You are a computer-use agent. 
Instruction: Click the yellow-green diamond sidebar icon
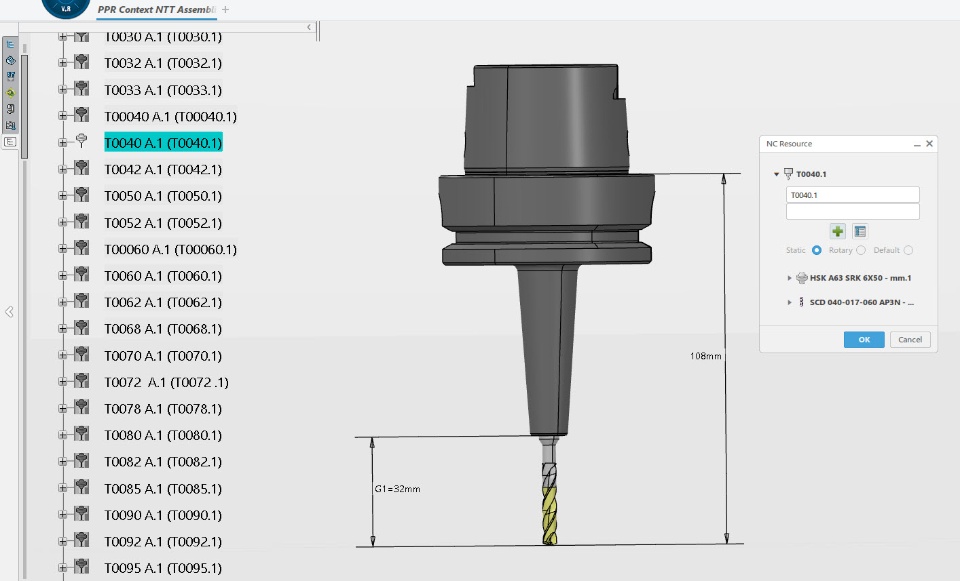(x=10, y=93)
